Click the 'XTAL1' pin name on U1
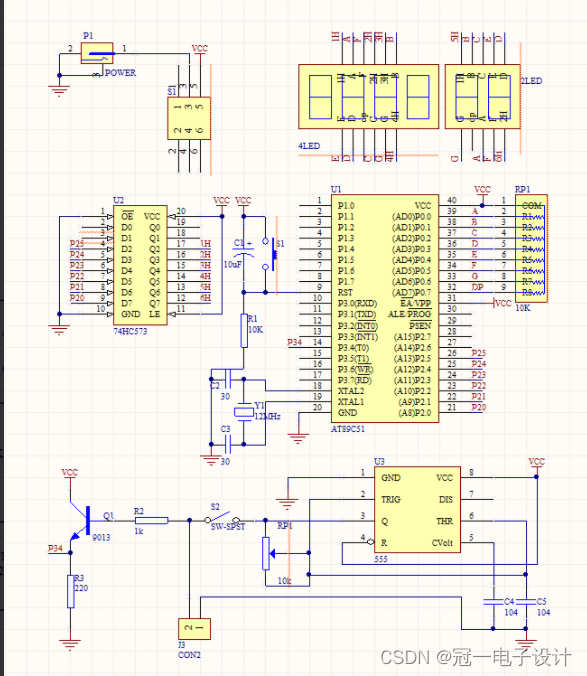Screen dimensions: 587x676 (351, 401)
